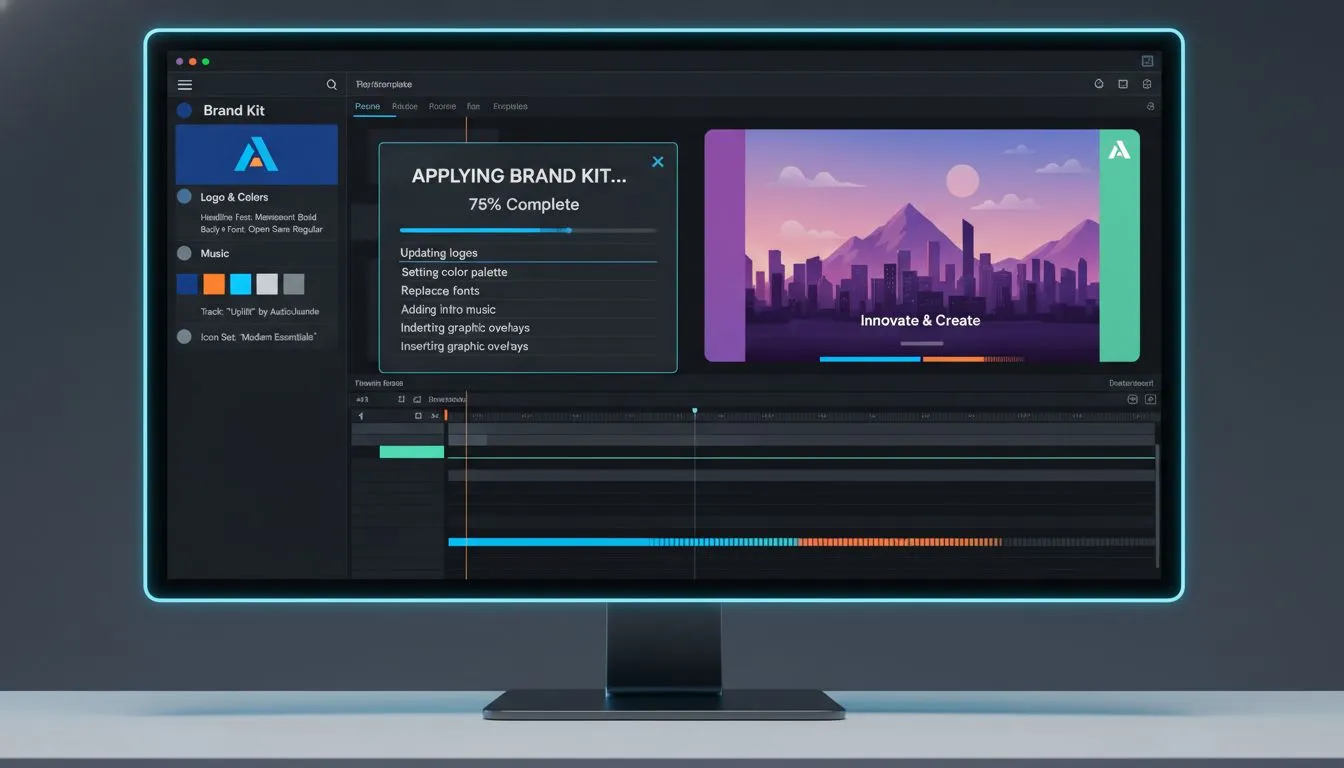The width and height of the screenshot is (1344, 768).
Task: Click the settings icon at timeline top right
Action: (1150, 398)
